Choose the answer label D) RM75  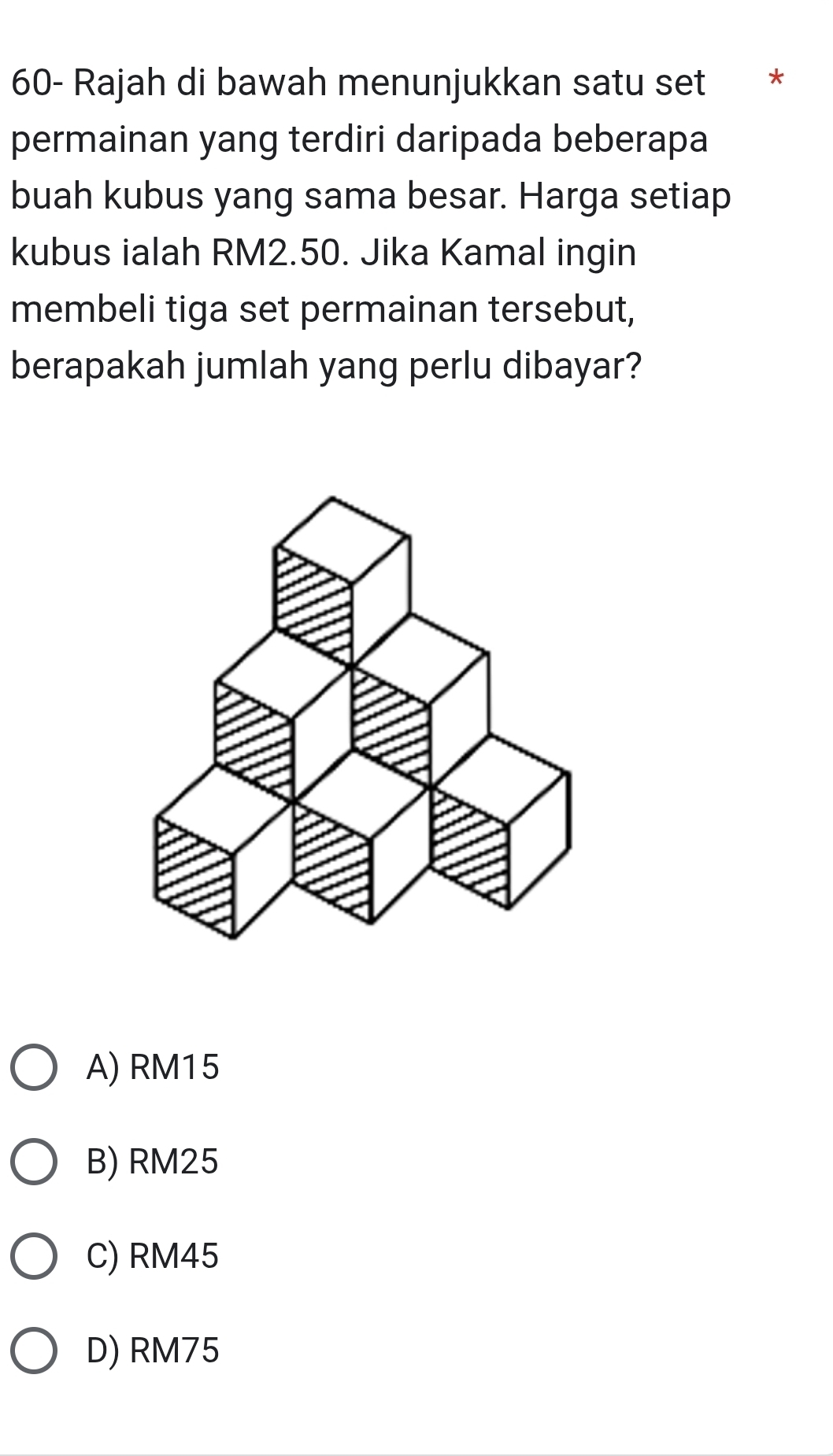154,1351
